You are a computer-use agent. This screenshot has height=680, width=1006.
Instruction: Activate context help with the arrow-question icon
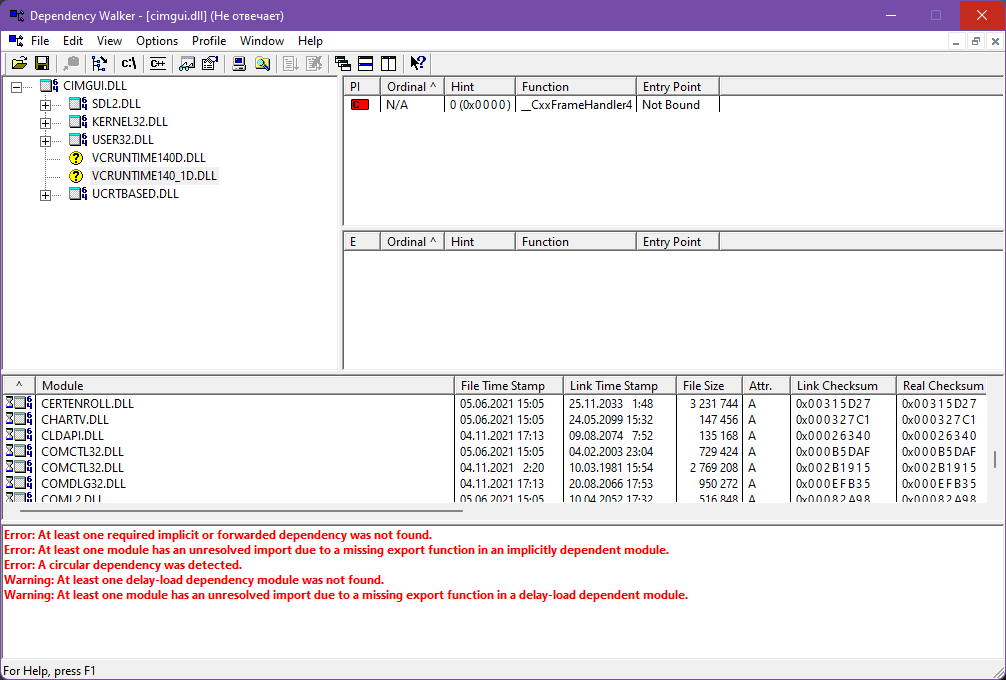coord(418,63)
